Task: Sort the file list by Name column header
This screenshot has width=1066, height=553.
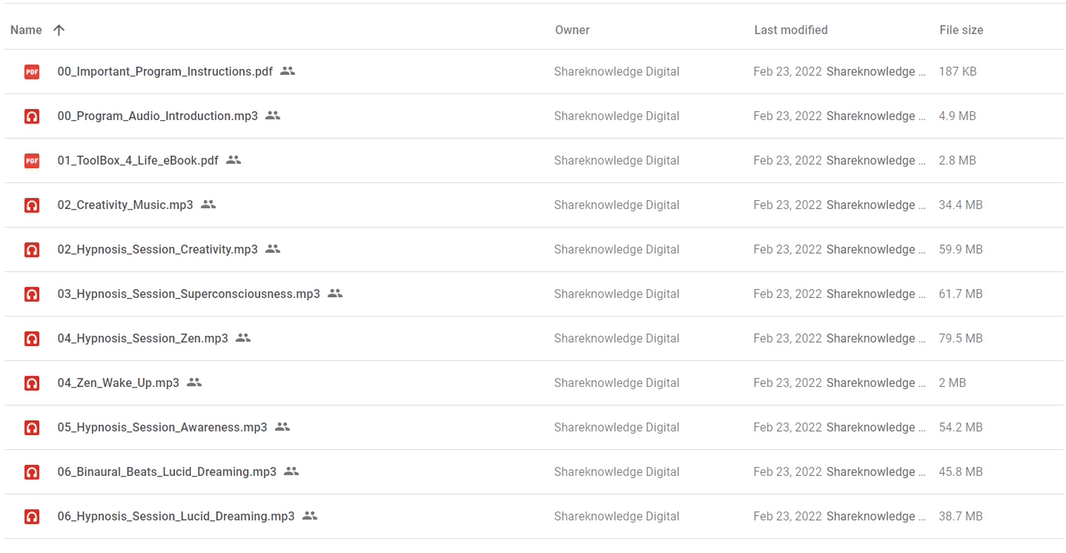Action: [26, 30]
